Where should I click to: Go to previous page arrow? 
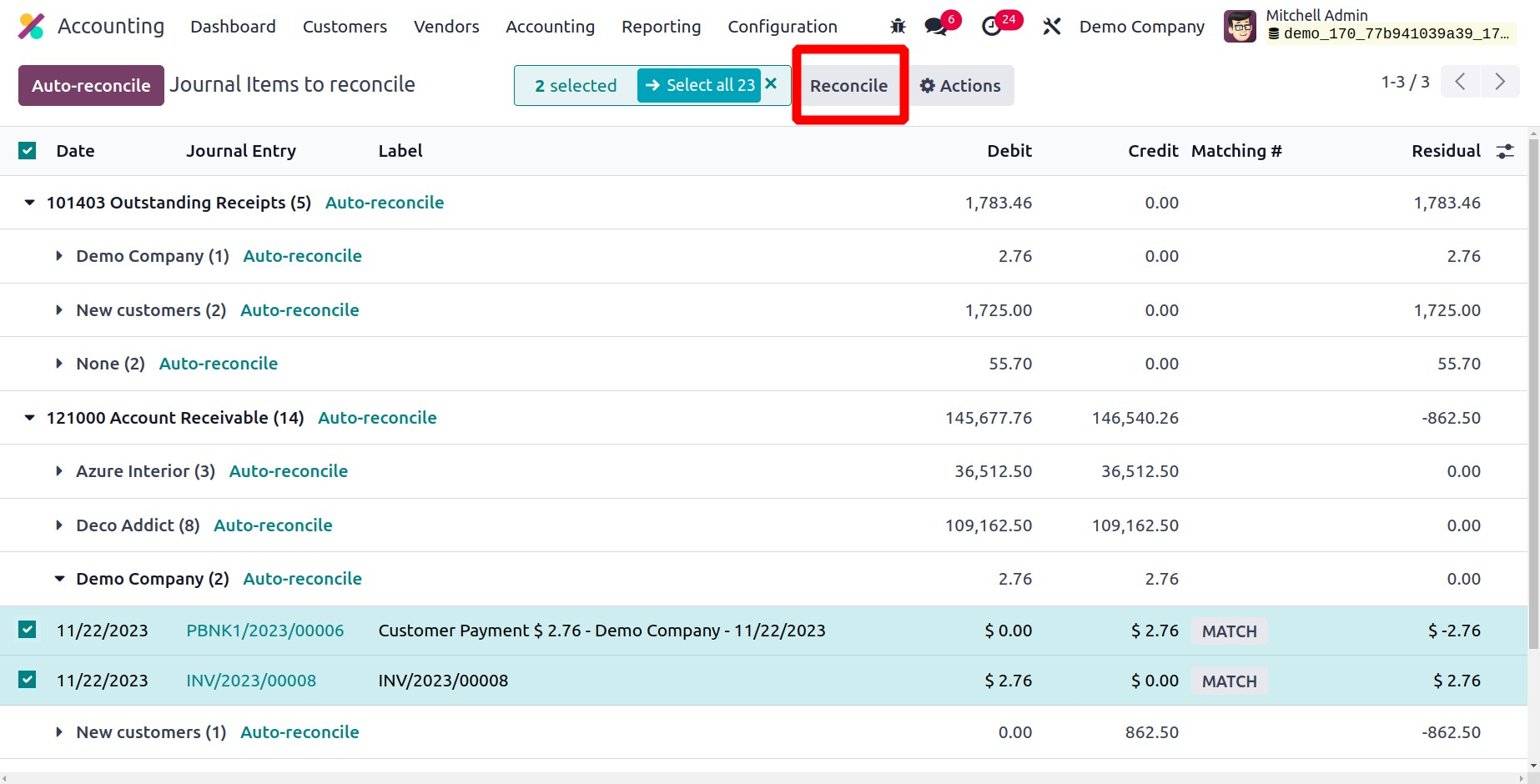[1460, 82]
